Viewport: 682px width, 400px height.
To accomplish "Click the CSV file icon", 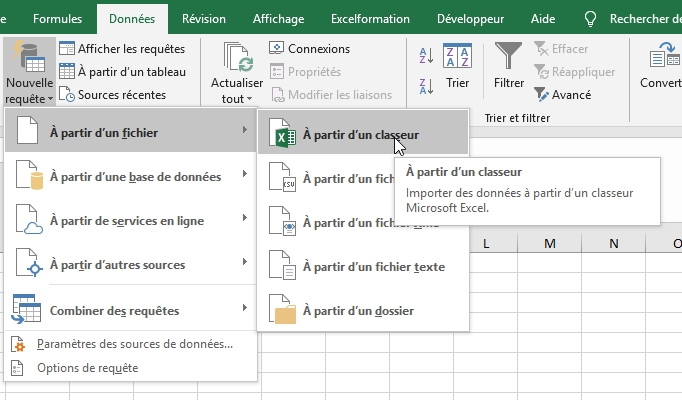I will (x=282, y=177).
